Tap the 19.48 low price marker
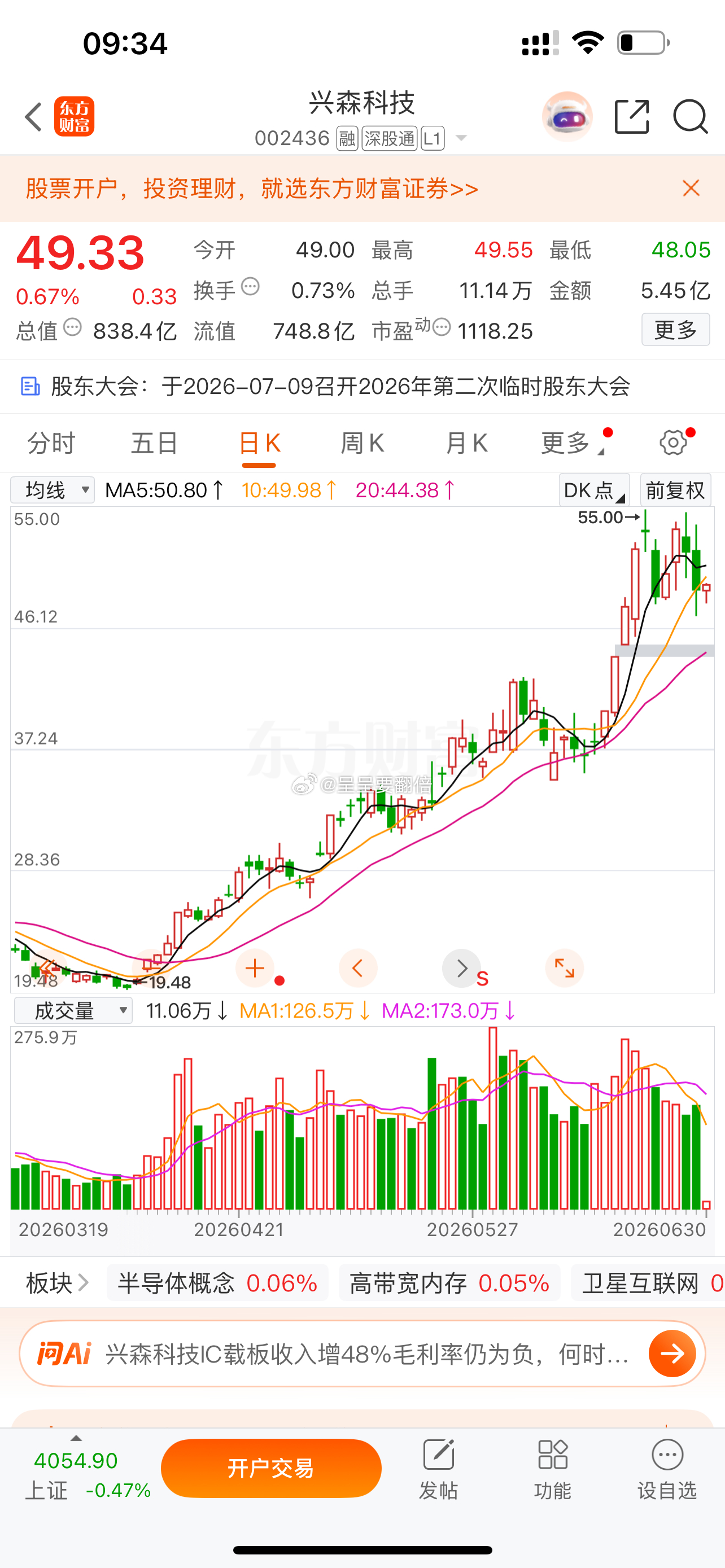The width and height of the screenshot is (725, 1568). point(163,982)
